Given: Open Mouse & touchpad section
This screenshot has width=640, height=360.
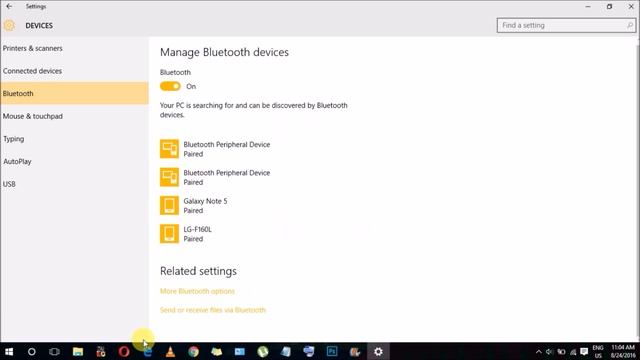Looking at the screenshot, I should click(x=33, y=116).
